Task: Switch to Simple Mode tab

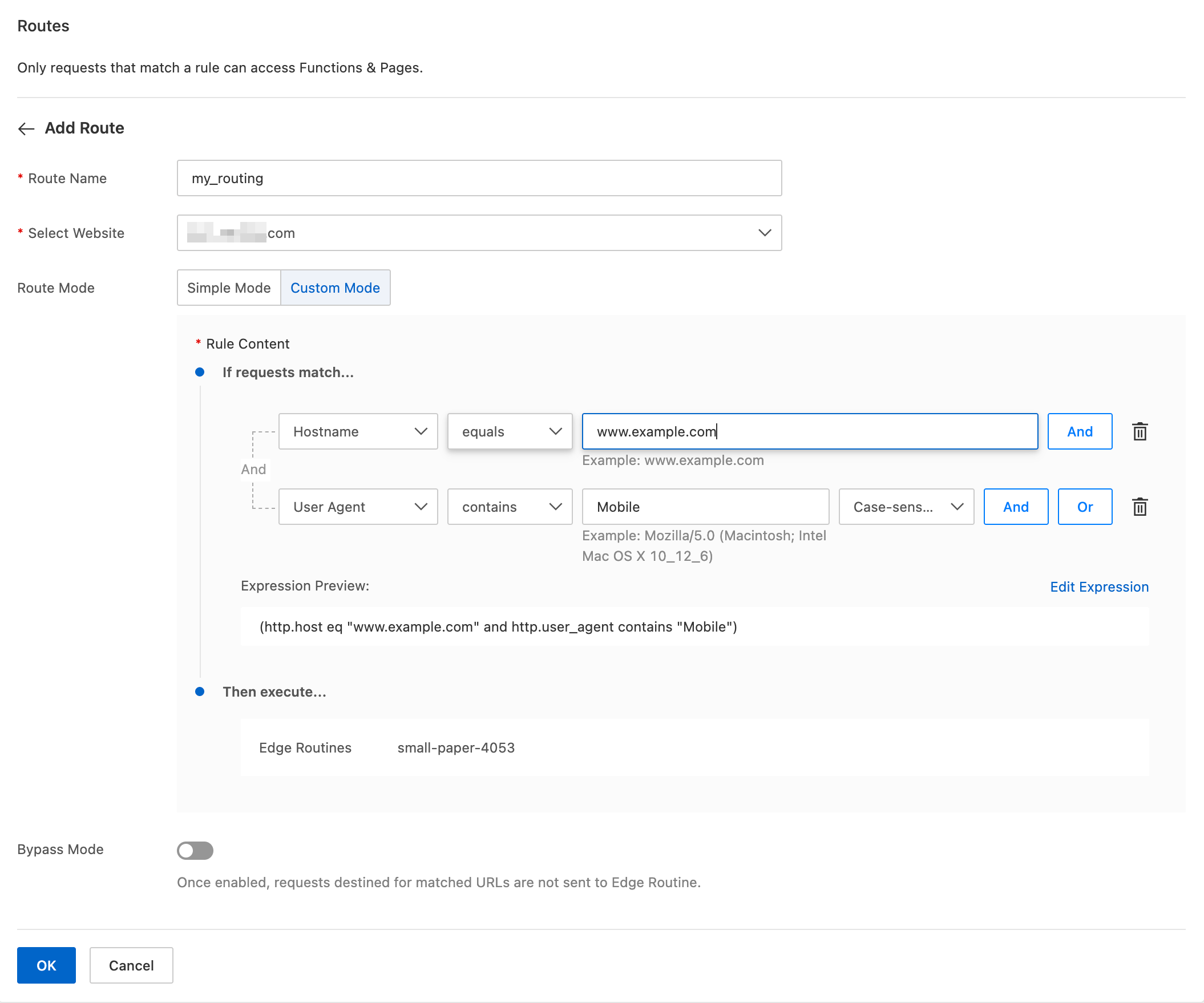Action: point(229,288)
